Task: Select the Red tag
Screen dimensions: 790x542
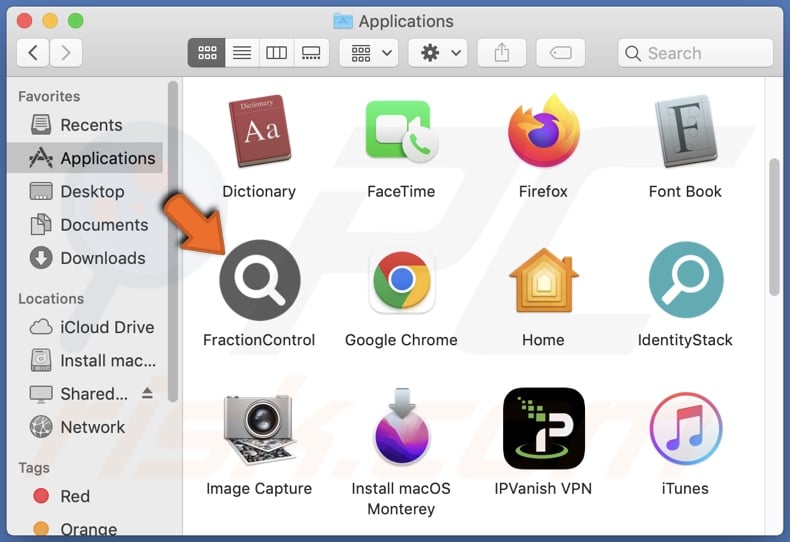Action: point(86,496)
